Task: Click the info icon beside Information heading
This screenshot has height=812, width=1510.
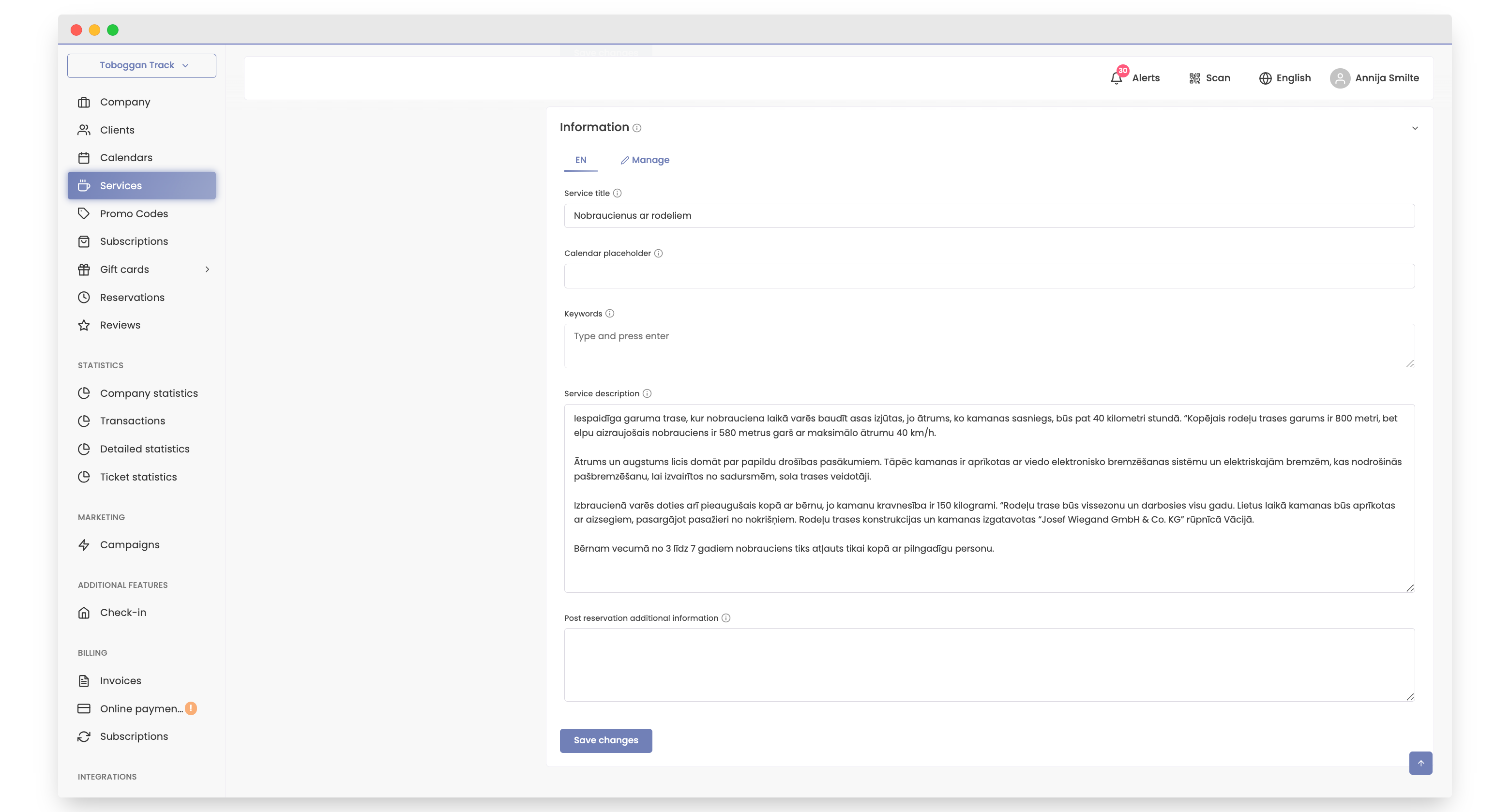Action: [636, 128]
